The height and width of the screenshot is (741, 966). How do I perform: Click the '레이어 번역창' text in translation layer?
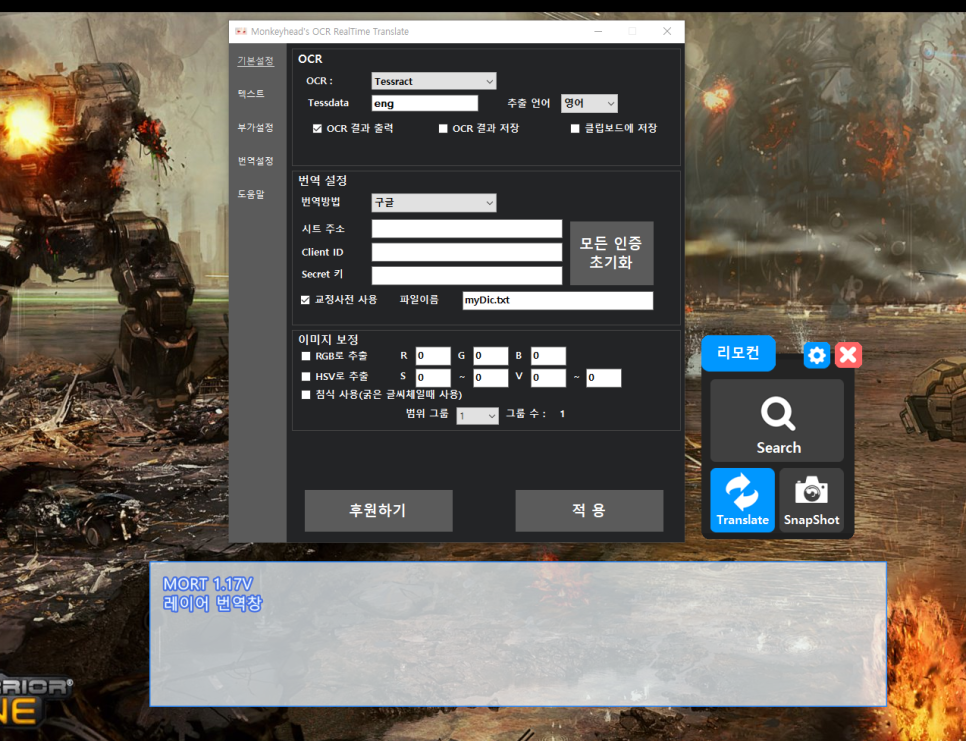coord(213,603)
